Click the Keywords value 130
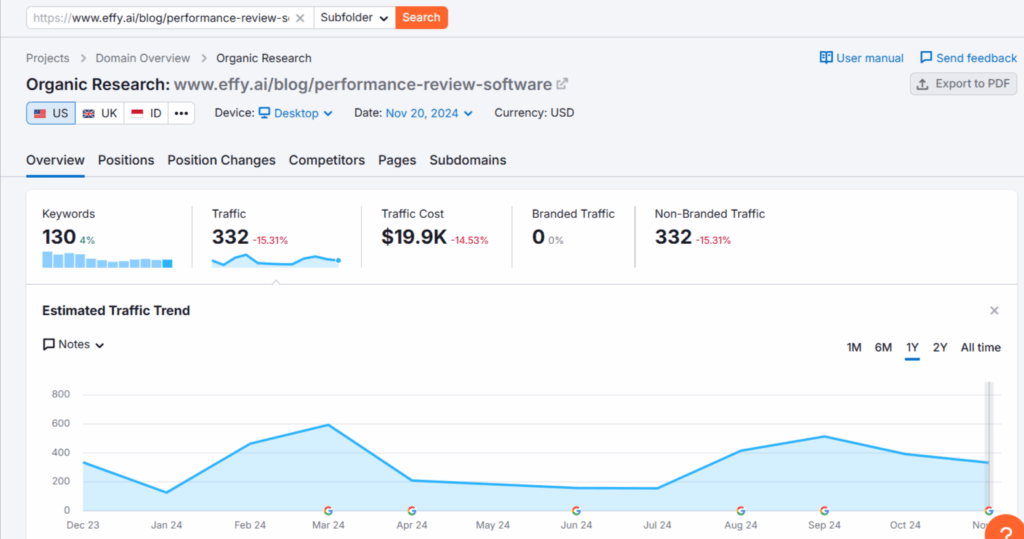Image resolution: width=1024 pixels, height=539 pixels. click(x=59, y=237)
